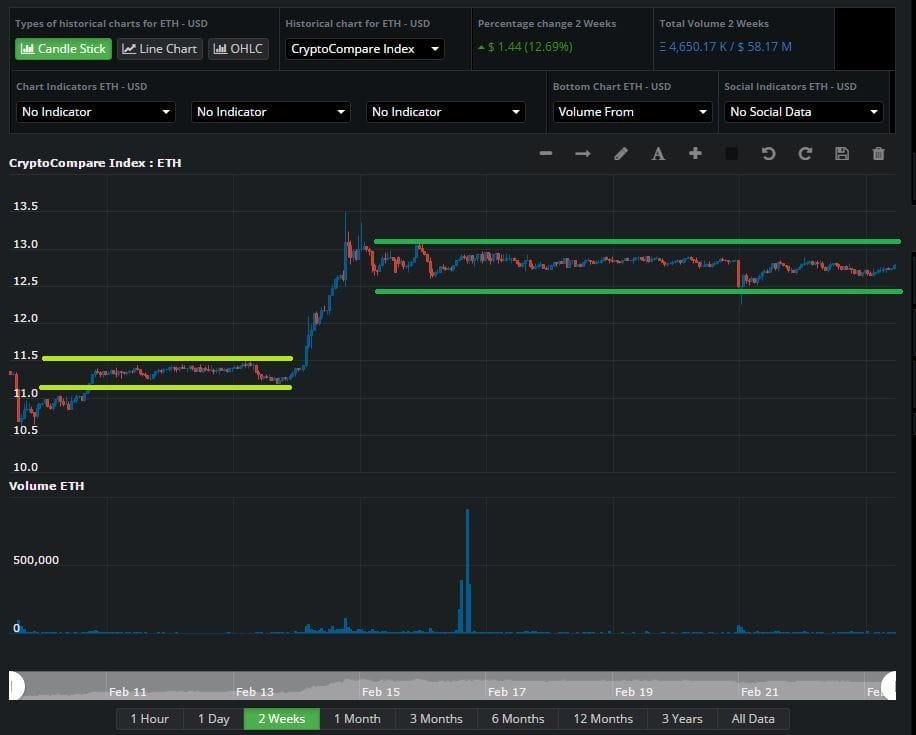
Task: Click the black color swatch in toolbar
Action: [732, 154]
